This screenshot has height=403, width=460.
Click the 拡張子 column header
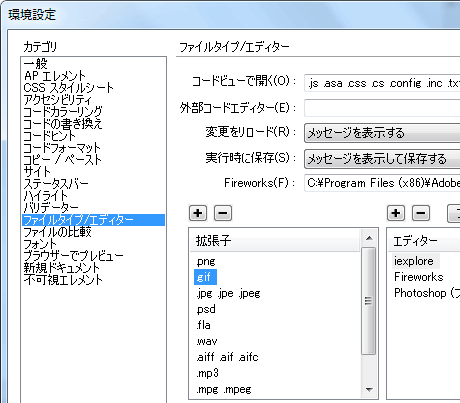pyautogui.click(x=275, y=240)
